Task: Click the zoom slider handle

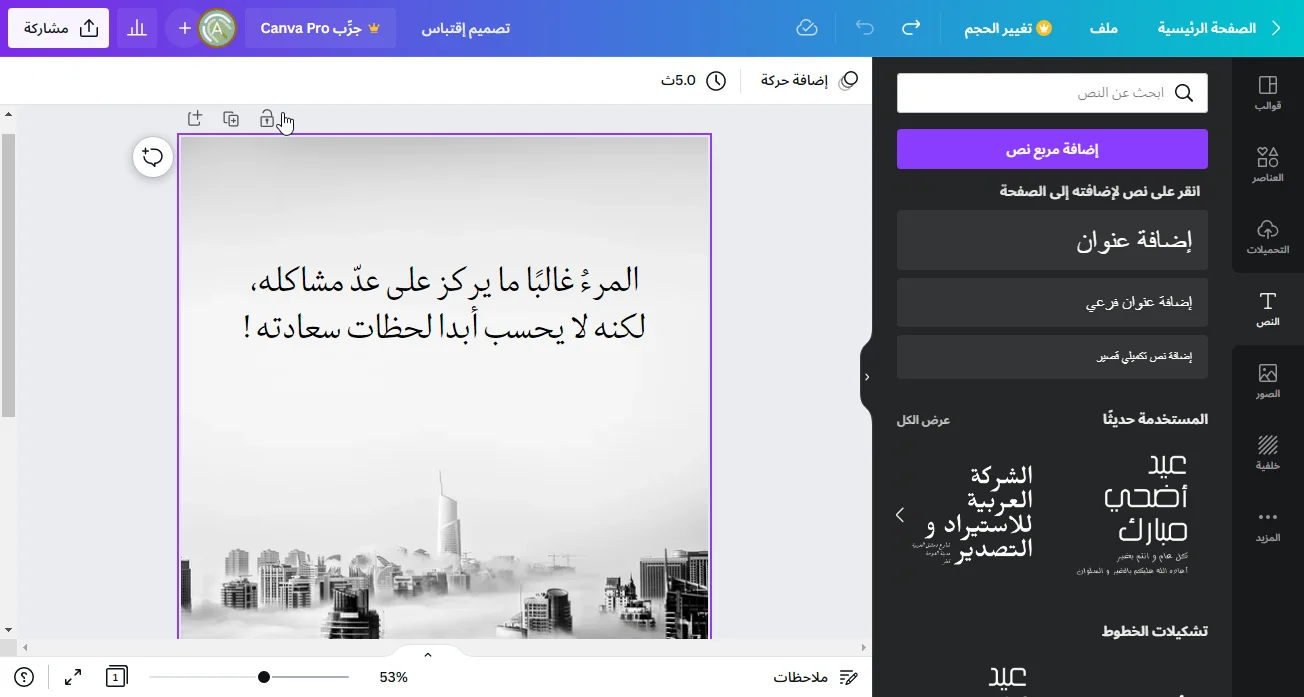Action: point(264,677)
